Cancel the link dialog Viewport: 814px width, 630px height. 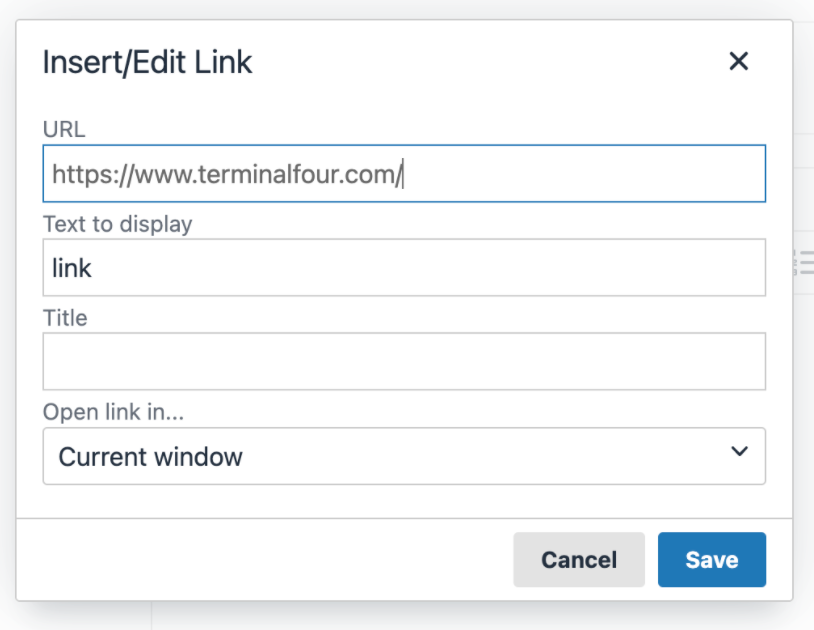coord(579,560)
